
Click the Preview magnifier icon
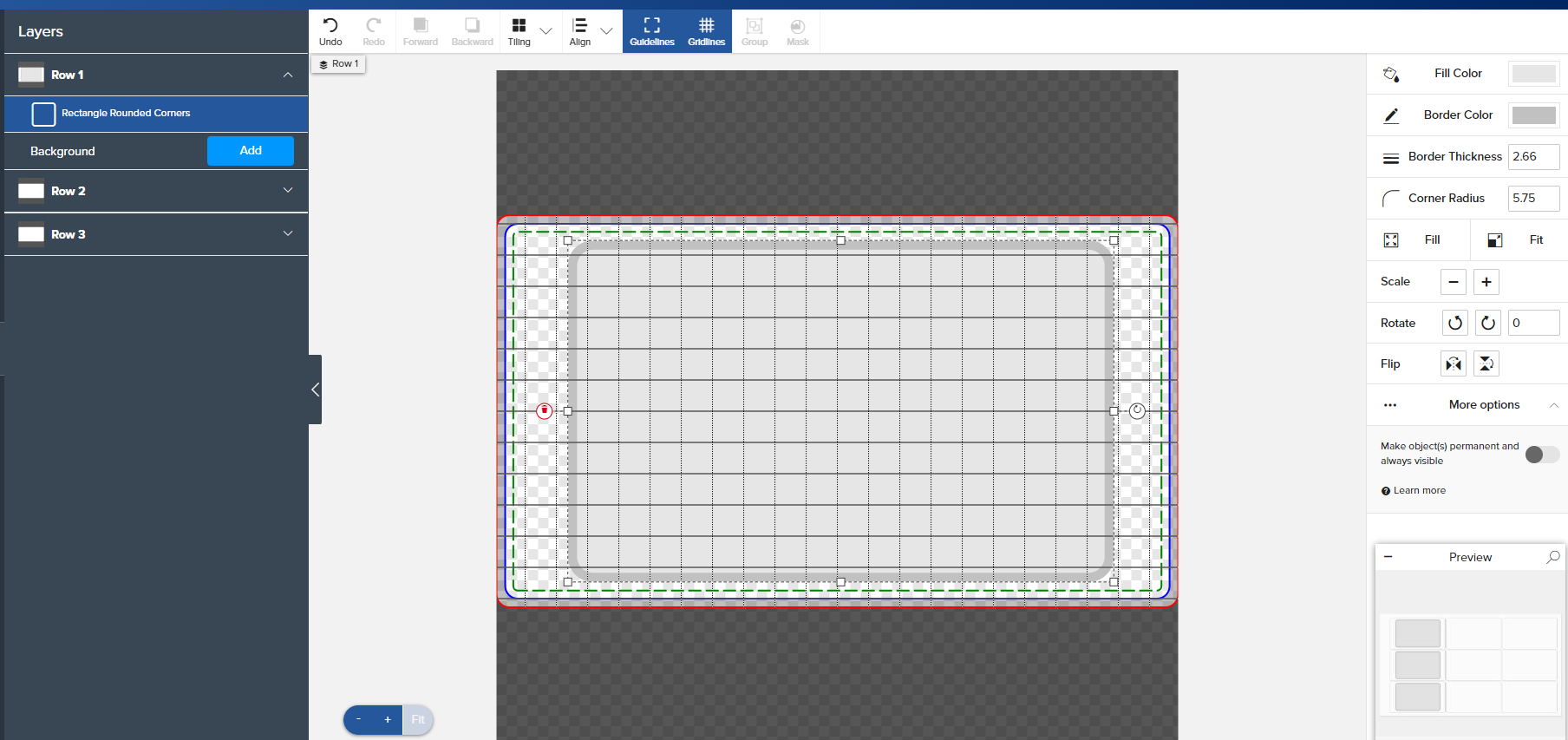1553,557
